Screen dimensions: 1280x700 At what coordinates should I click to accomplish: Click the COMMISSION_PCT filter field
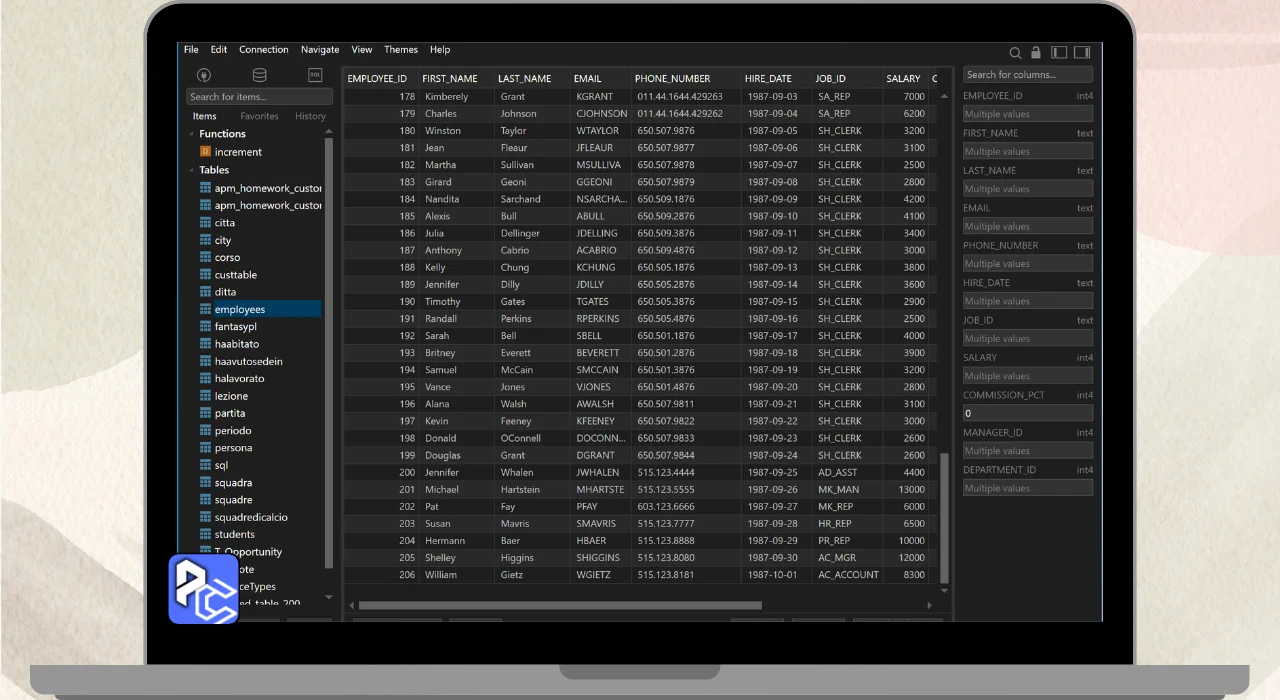[1027, 413]
